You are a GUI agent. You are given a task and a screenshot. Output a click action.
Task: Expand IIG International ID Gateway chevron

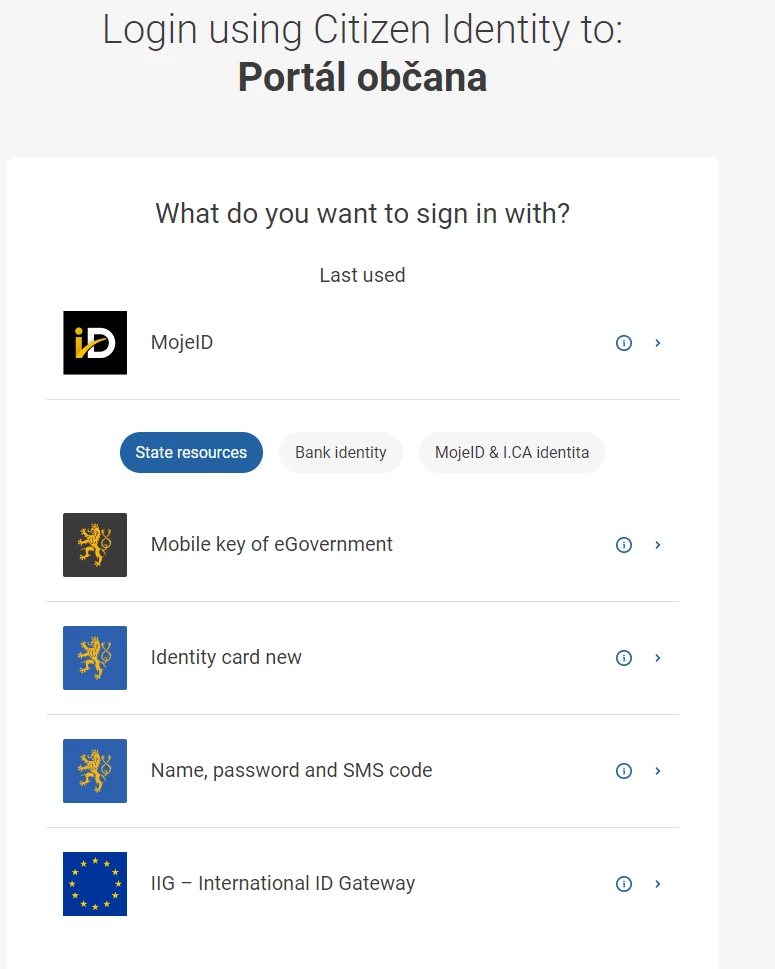click(x=658, y=884)
